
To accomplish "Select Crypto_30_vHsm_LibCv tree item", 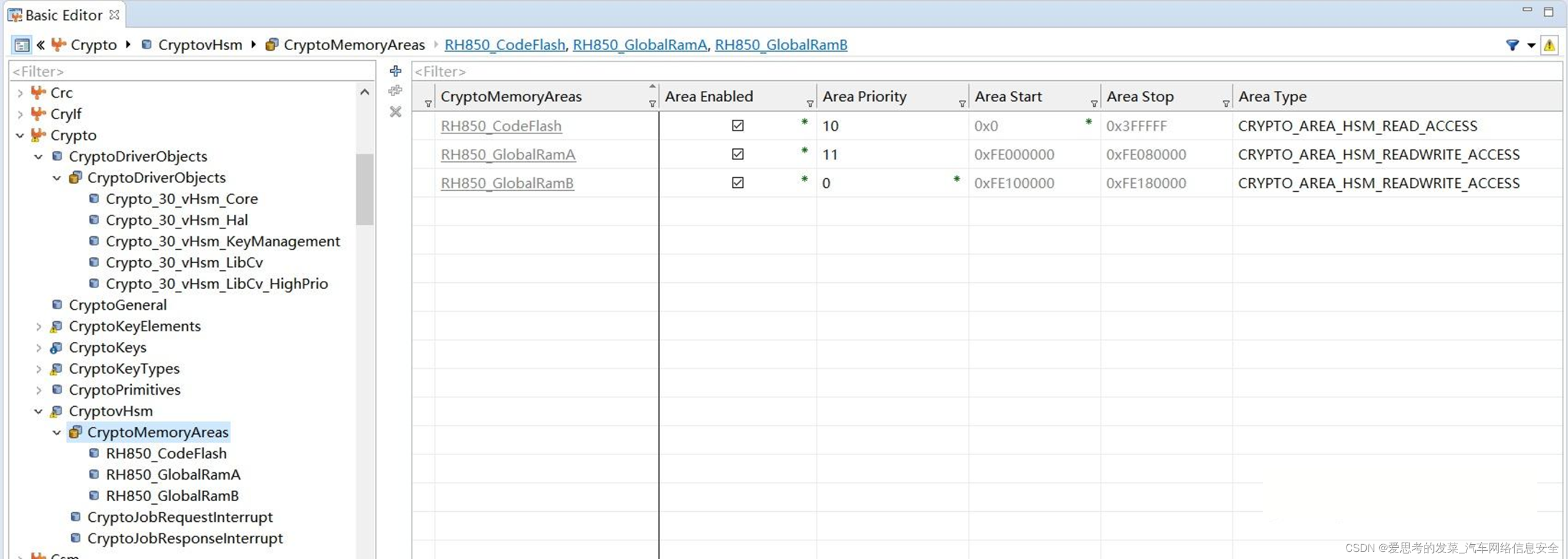I will click(184, 263).
